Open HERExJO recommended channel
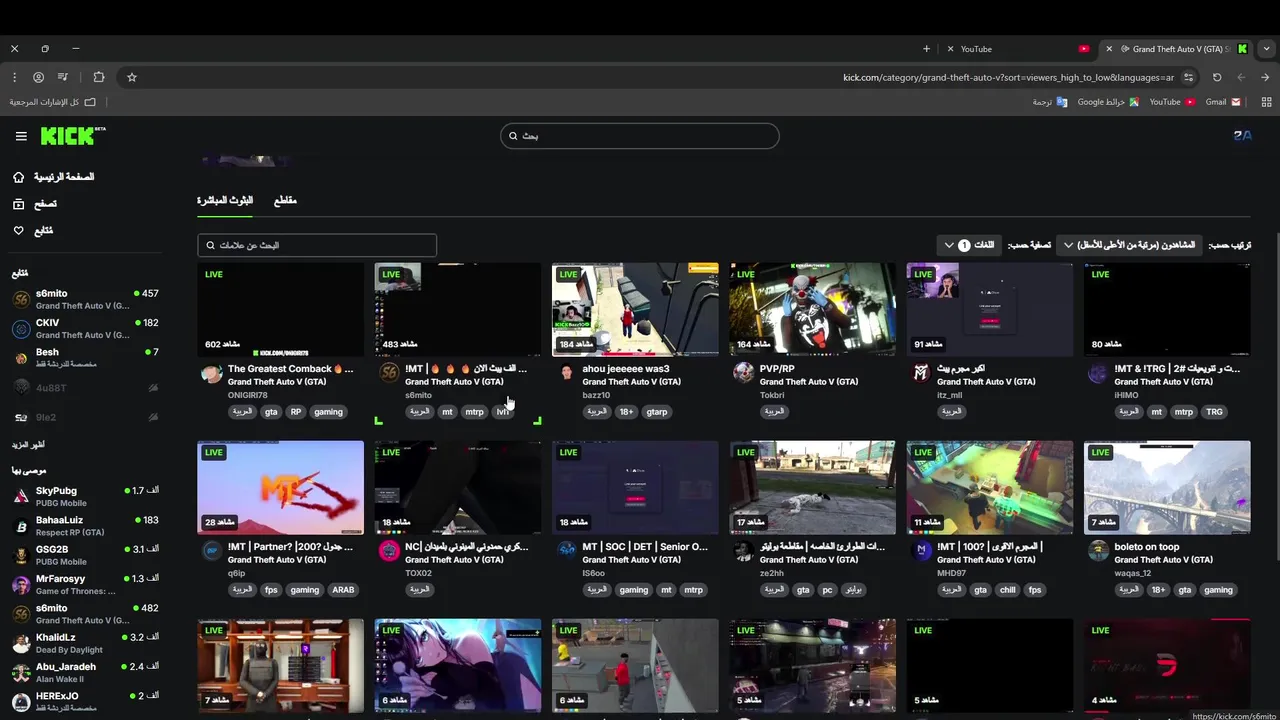 (85, 701)
